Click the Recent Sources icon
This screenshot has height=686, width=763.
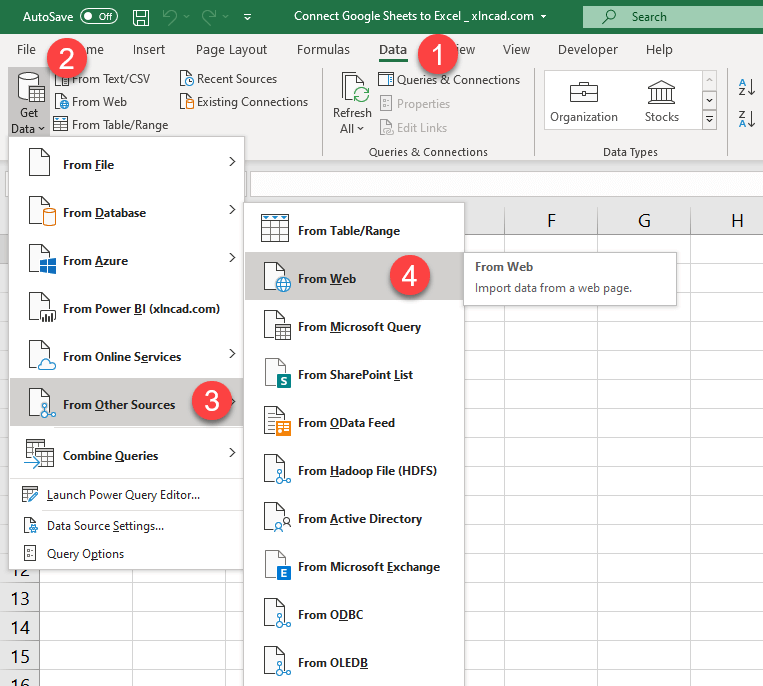pos(187,79)
